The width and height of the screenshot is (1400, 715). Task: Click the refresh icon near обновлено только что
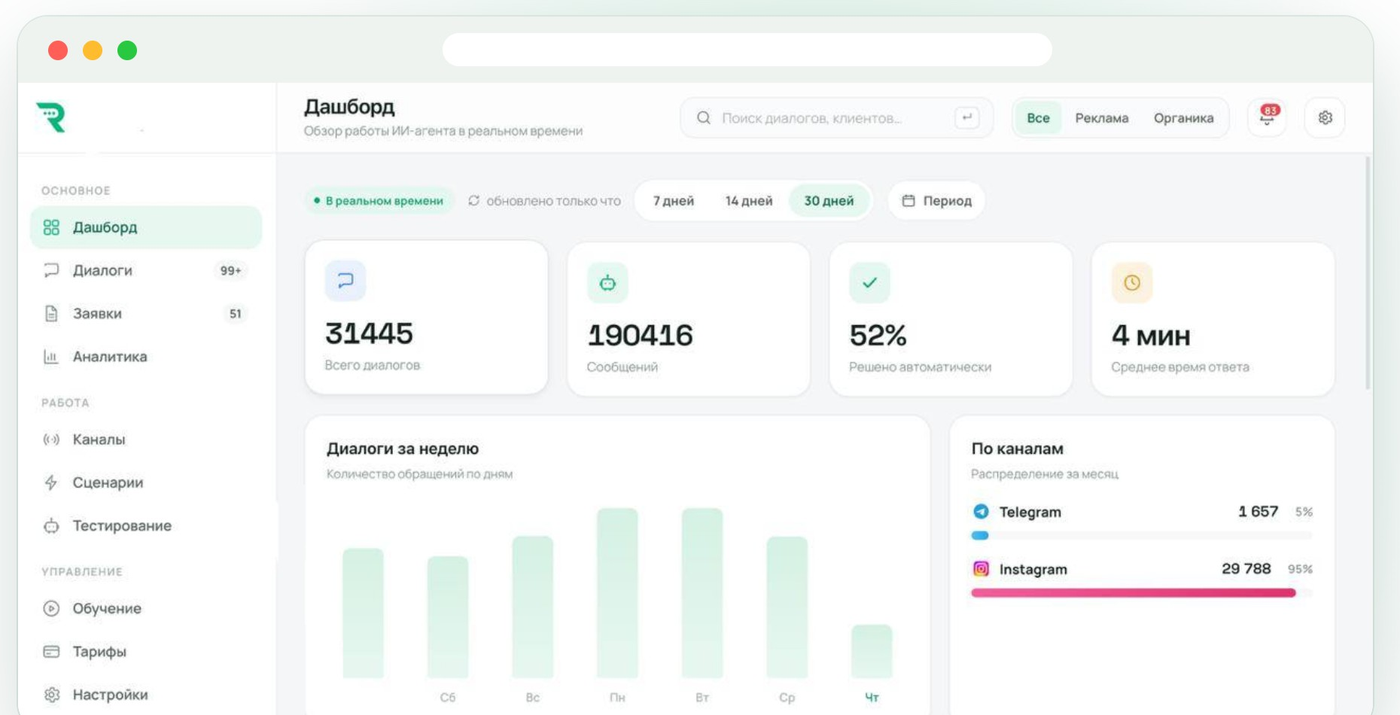(474, 201)
